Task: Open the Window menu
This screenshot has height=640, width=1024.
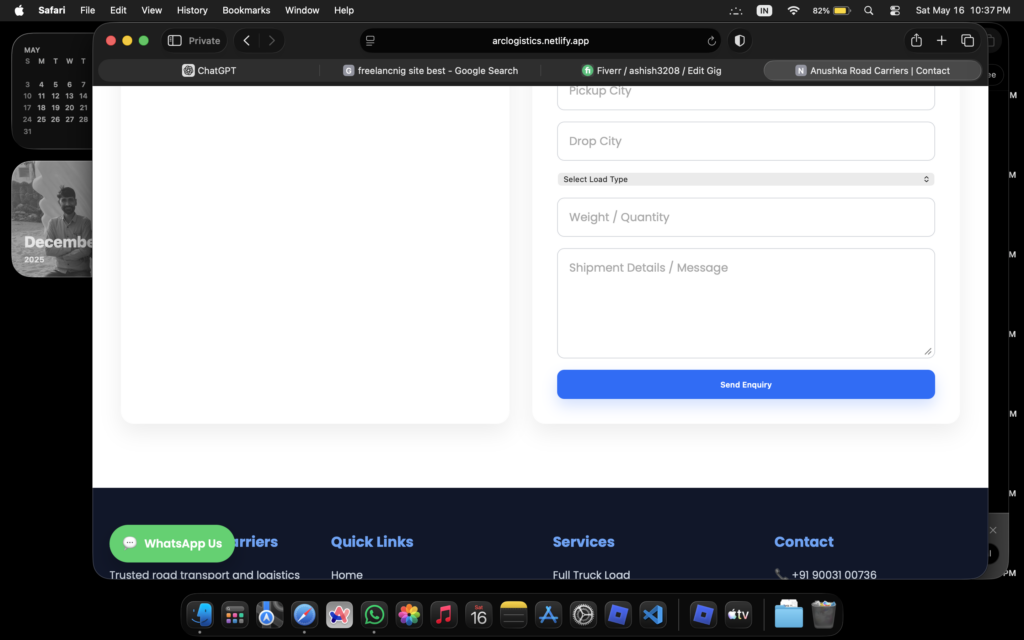Action: 302,10
